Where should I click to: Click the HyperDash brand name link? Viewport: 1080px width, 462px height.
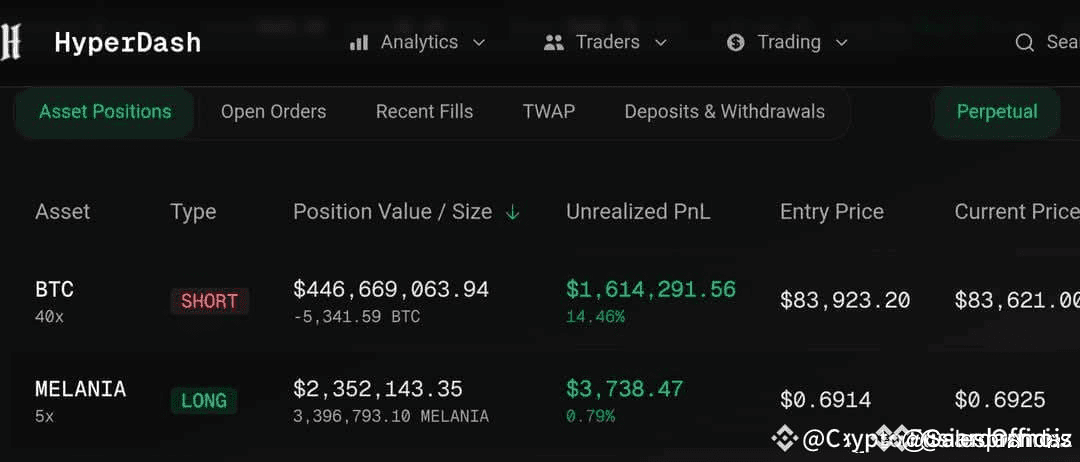tap(127, 42)
